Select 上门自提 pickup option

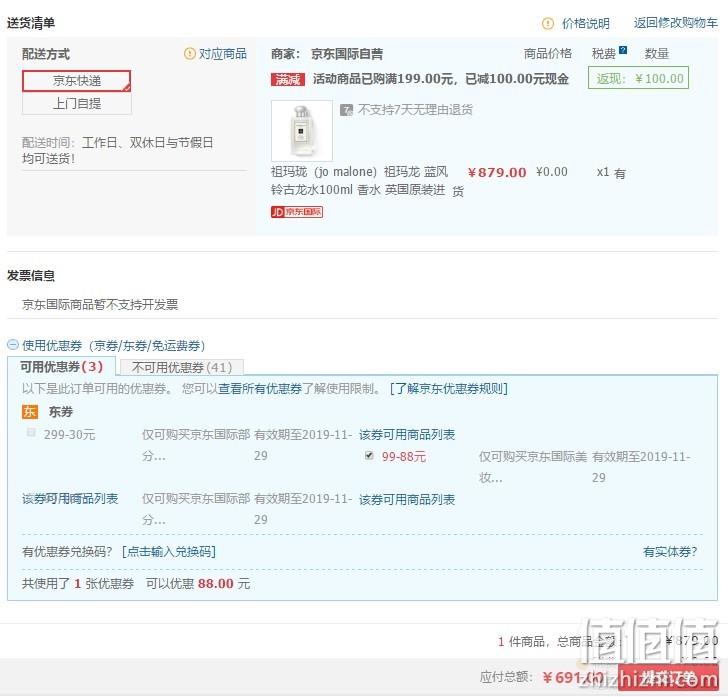77,103
